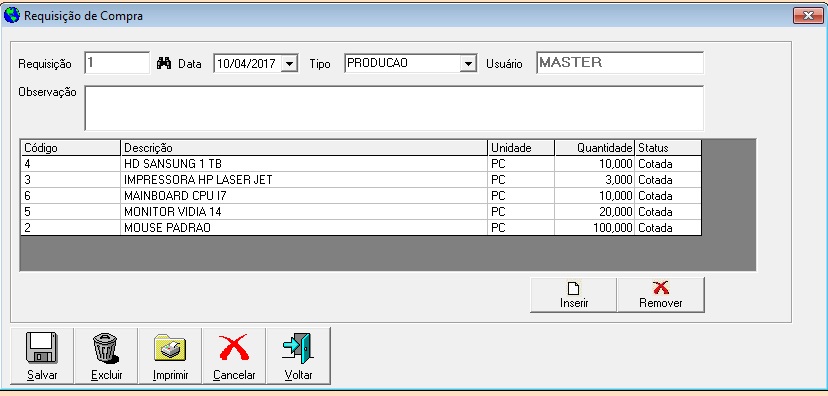Click code cell 3 of IMPRESSORA row
This screenshot has width=828, height=396.
click(x=71, y=180)
